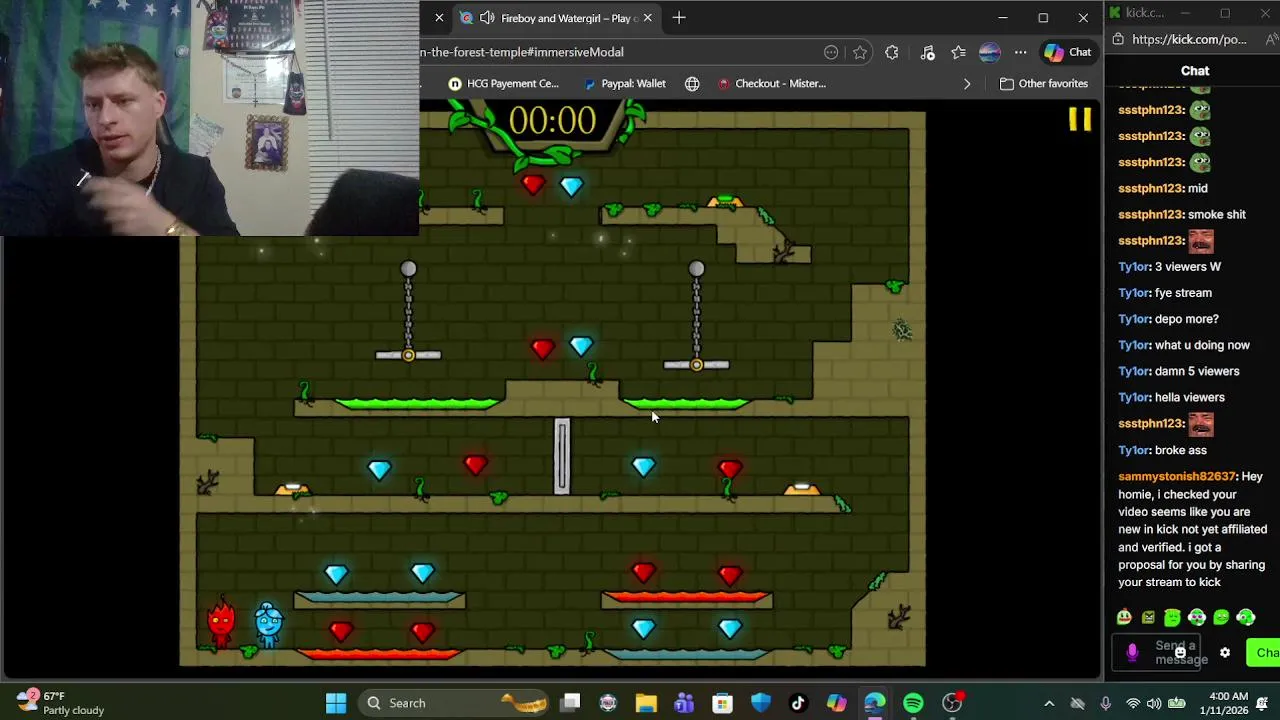1280x720 pixels.
Task: Insert the first frog emote with red lips
Action: point(1124,617)
